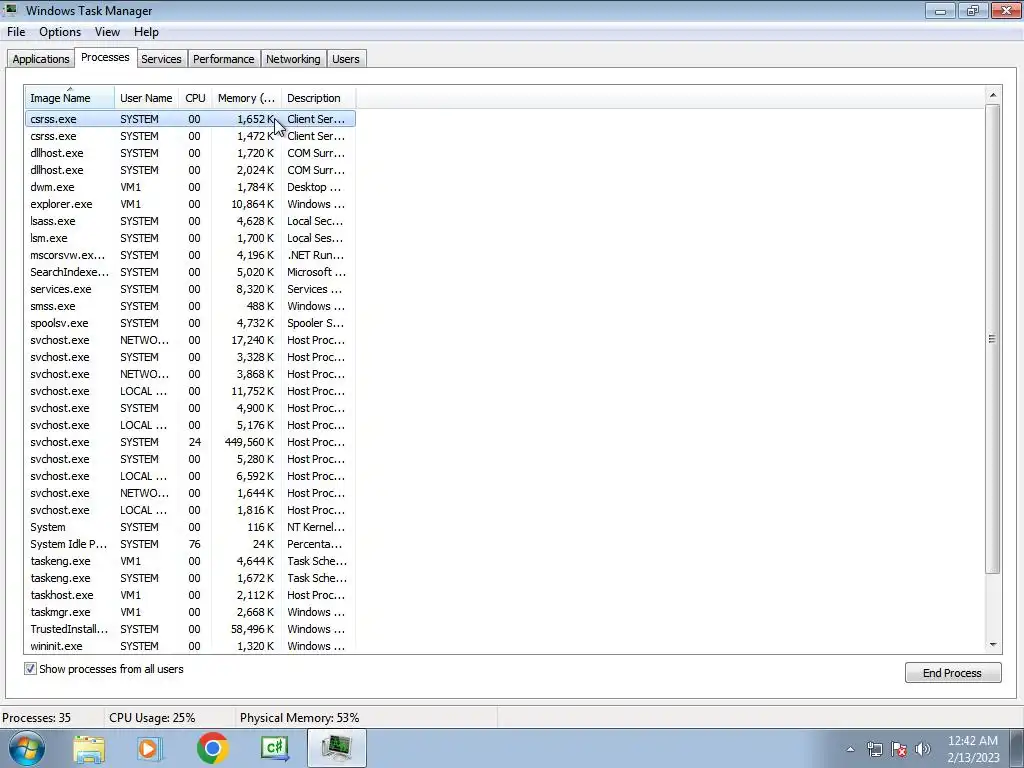
Task: Click the network status tray icon
Action: [x=874, y=750]
